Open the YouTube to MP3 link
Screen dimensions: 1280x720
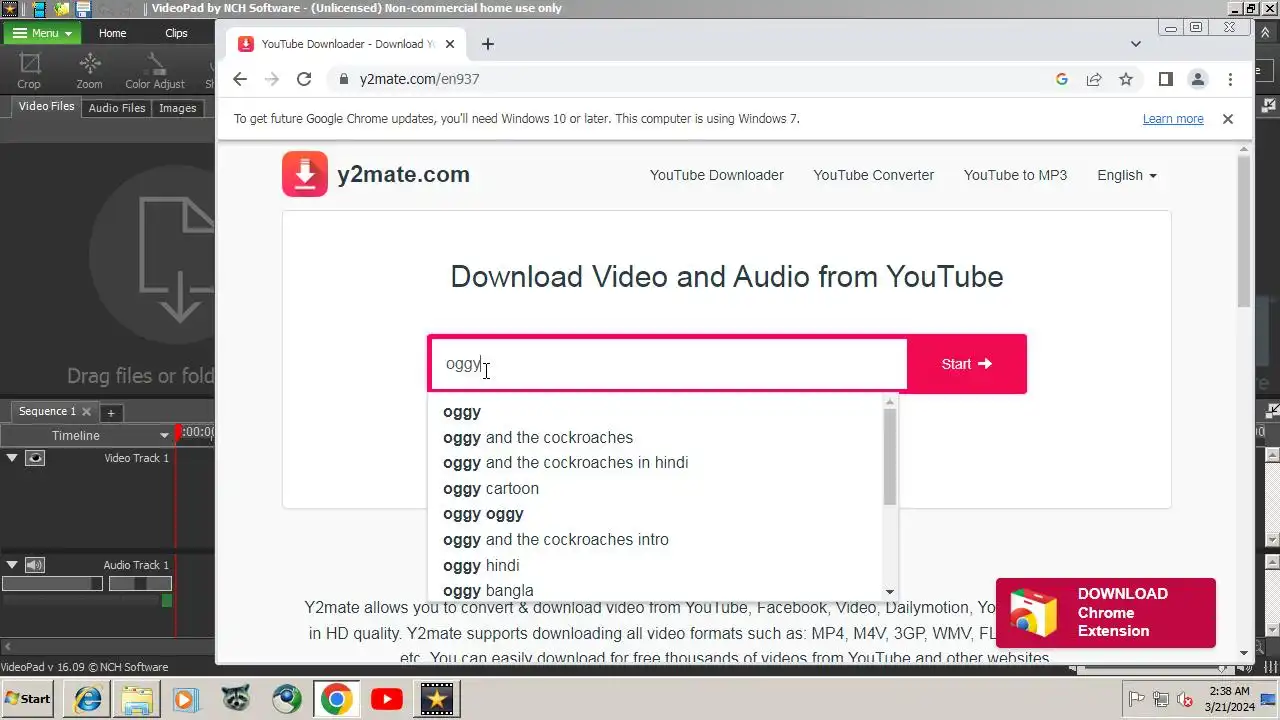(x=1015, y=175)
